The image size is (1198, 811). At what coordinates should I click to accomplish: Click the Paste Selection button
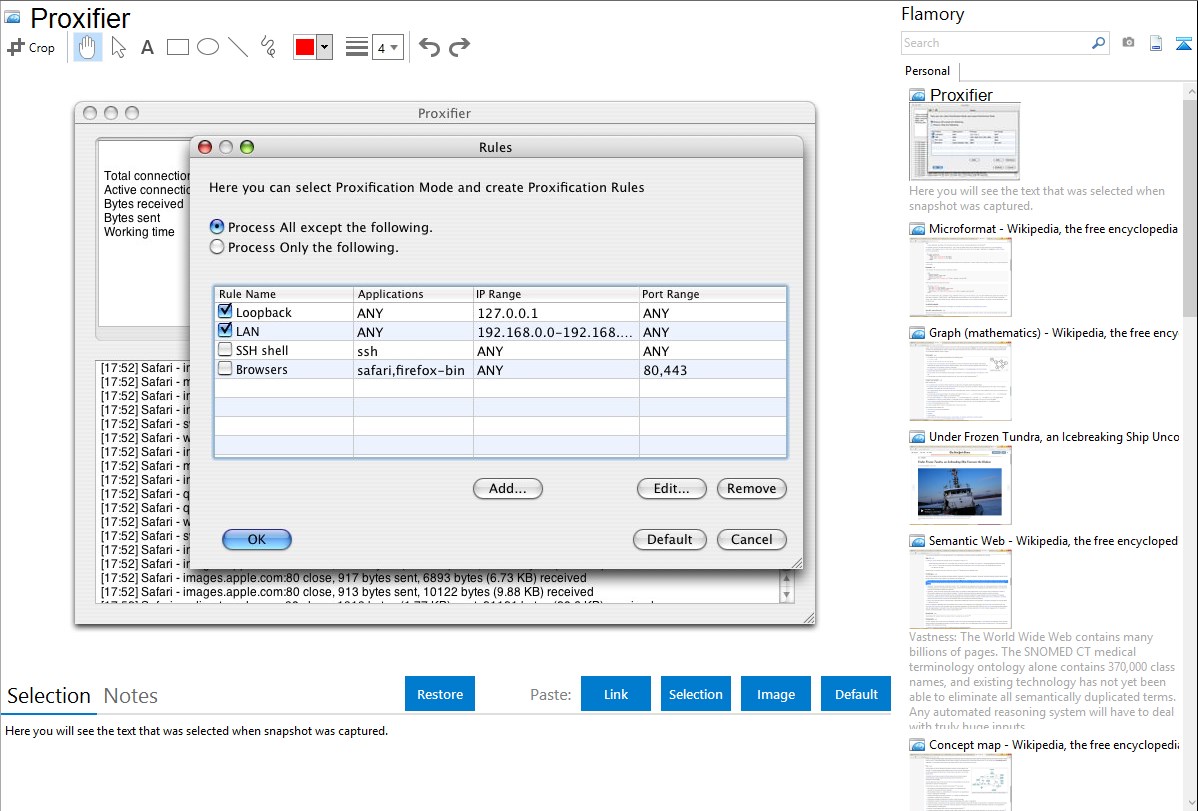696,694
